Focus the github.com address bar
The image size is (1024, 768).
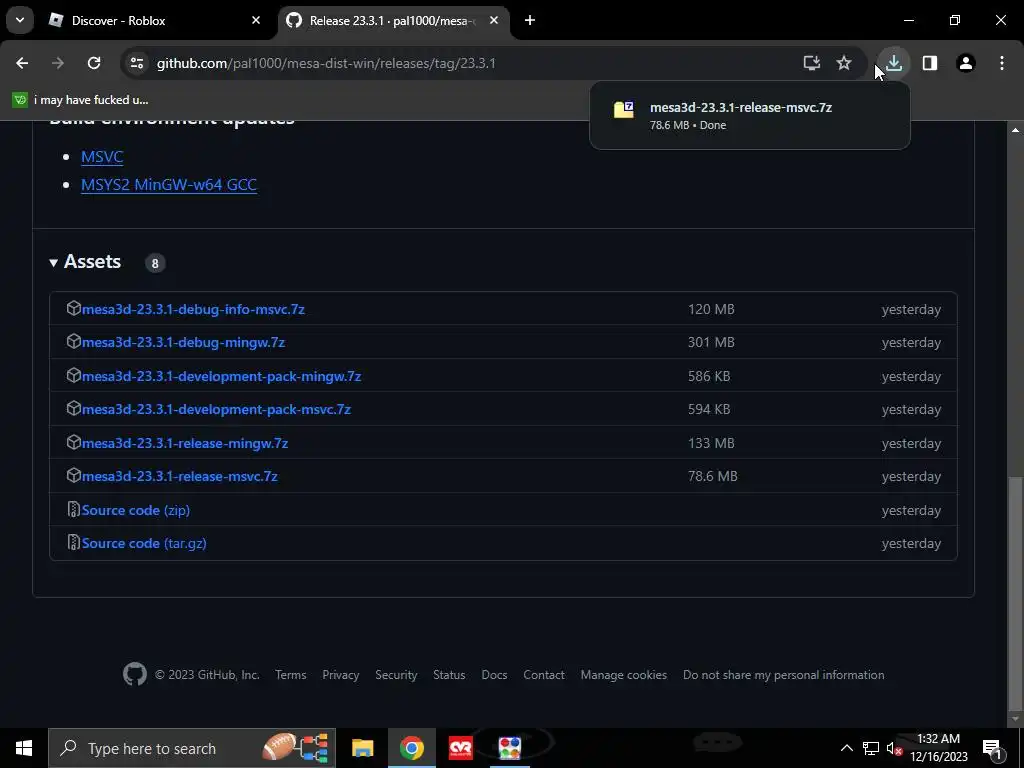(457, 63)
